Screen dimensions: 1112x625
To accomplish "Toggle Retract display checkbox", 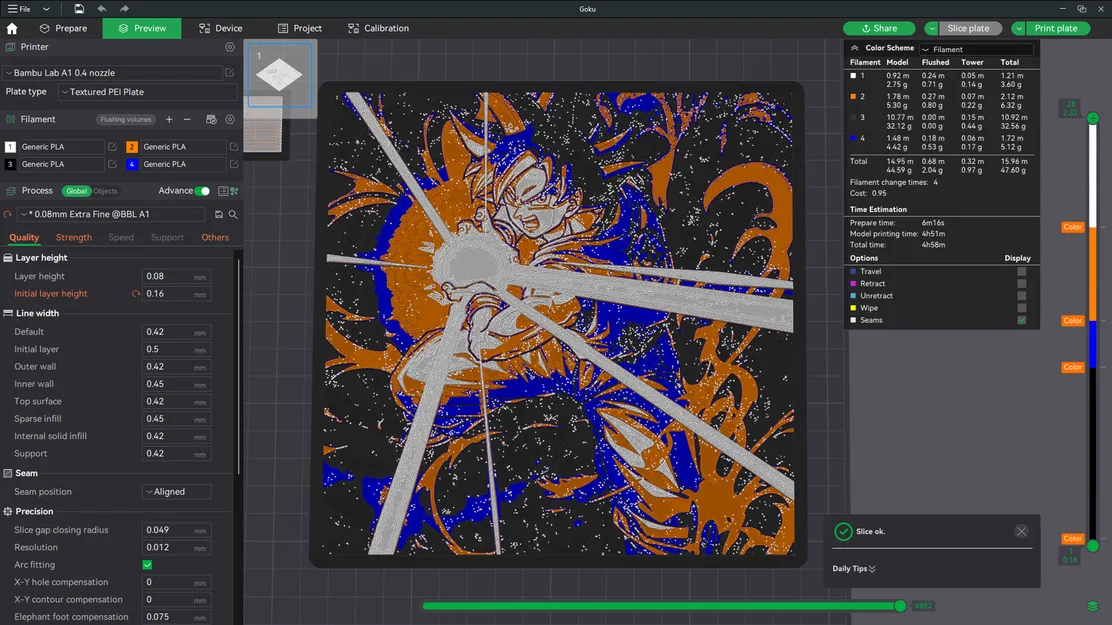I will [x=1021, y=283].
